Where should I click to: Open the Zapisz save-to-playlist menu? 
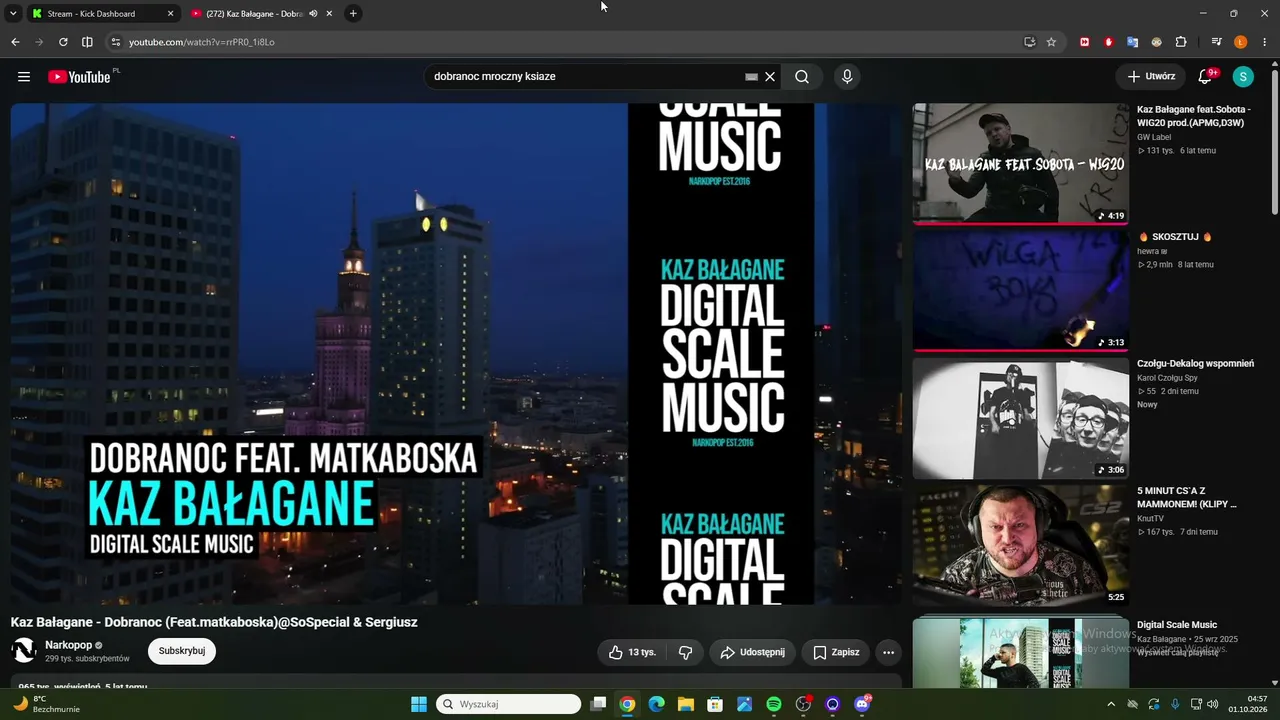point(836,652)
